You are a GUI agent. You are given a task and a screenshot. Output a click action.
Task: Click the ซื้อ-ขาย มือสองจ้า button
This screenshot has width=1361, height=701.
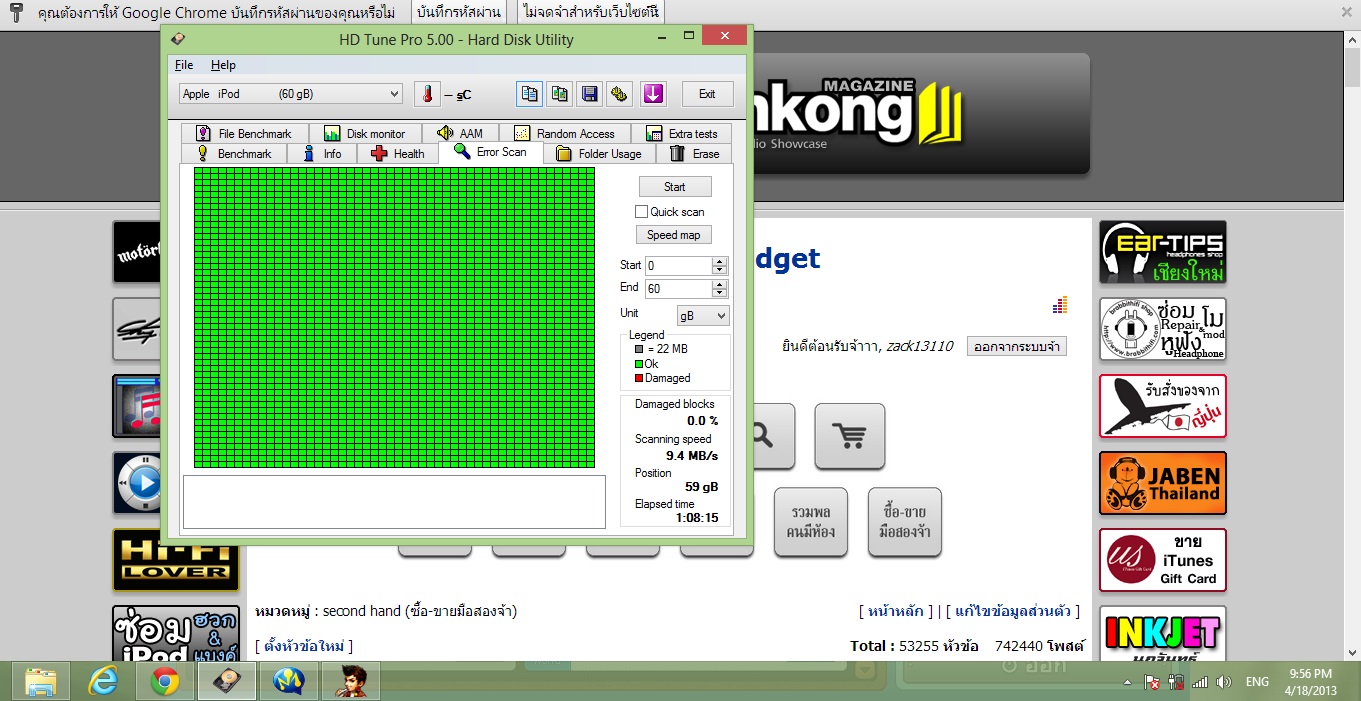[x=905, y=521]
